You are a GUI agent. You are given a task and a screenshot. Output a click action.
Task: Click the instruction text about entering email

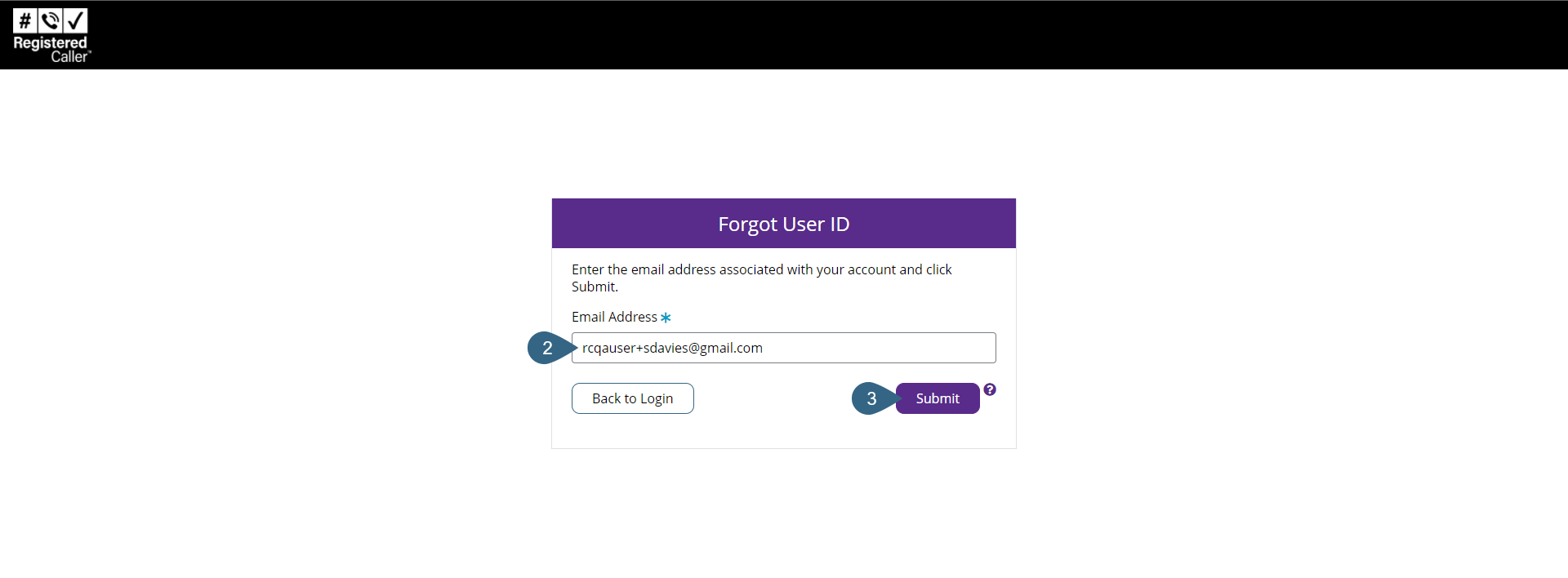(761, 269)
